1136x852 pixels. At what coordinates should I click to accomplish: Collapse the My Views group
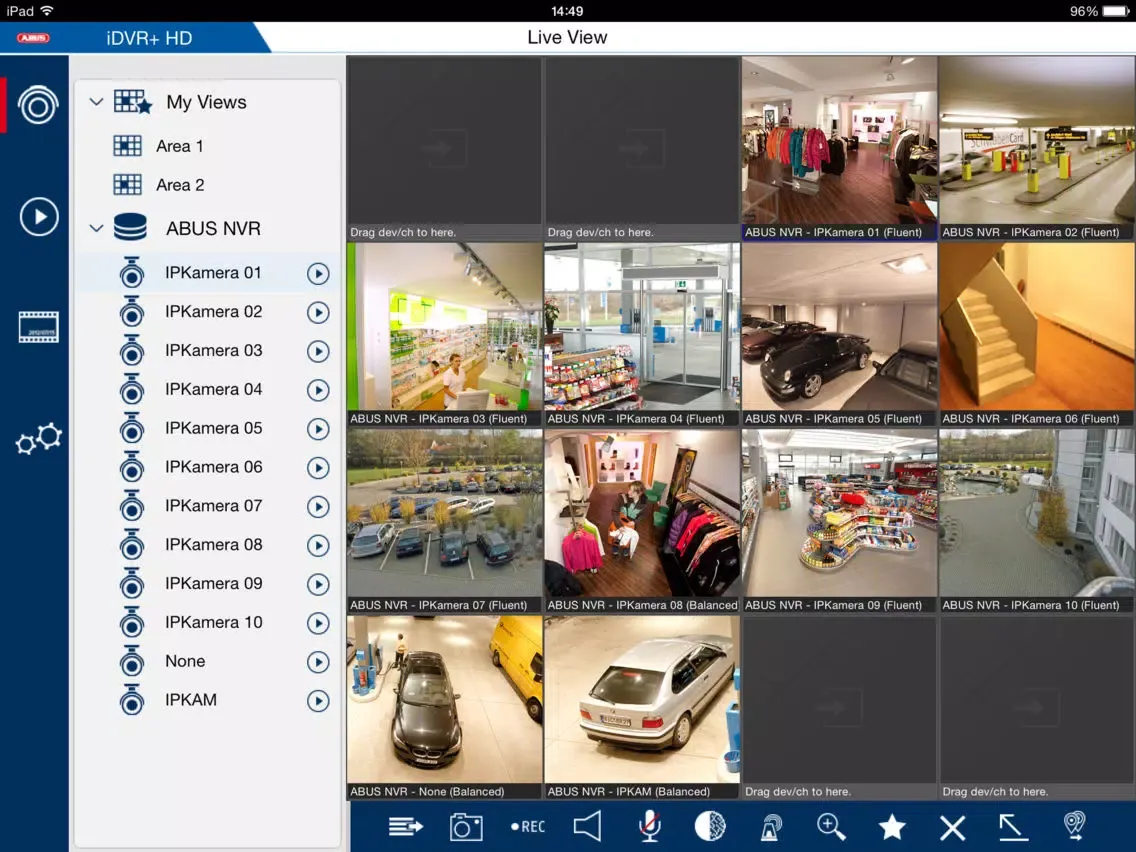[96, 101]
